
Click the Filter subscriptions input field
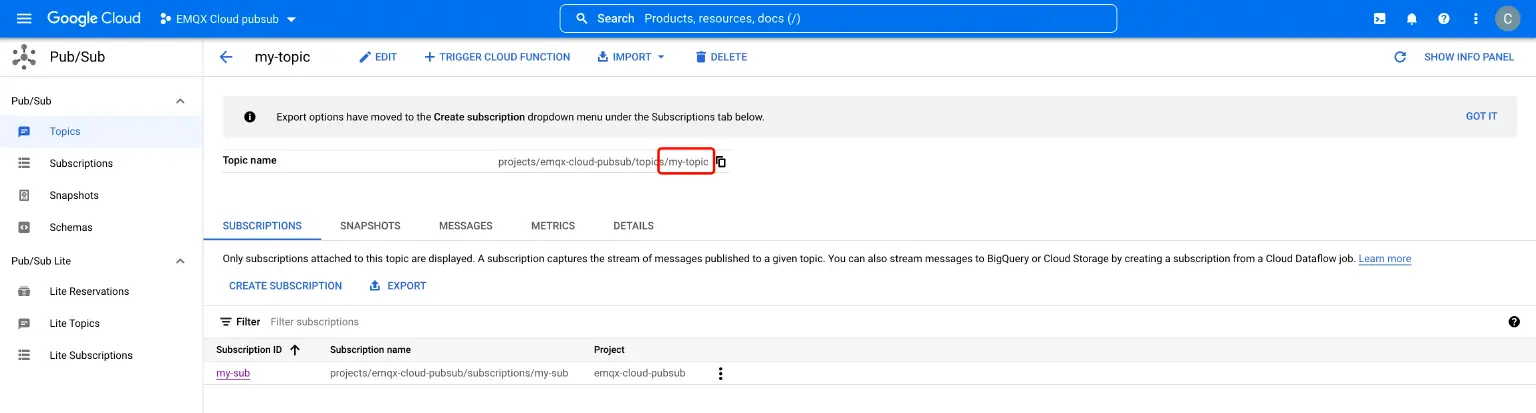tap(400, 322)
